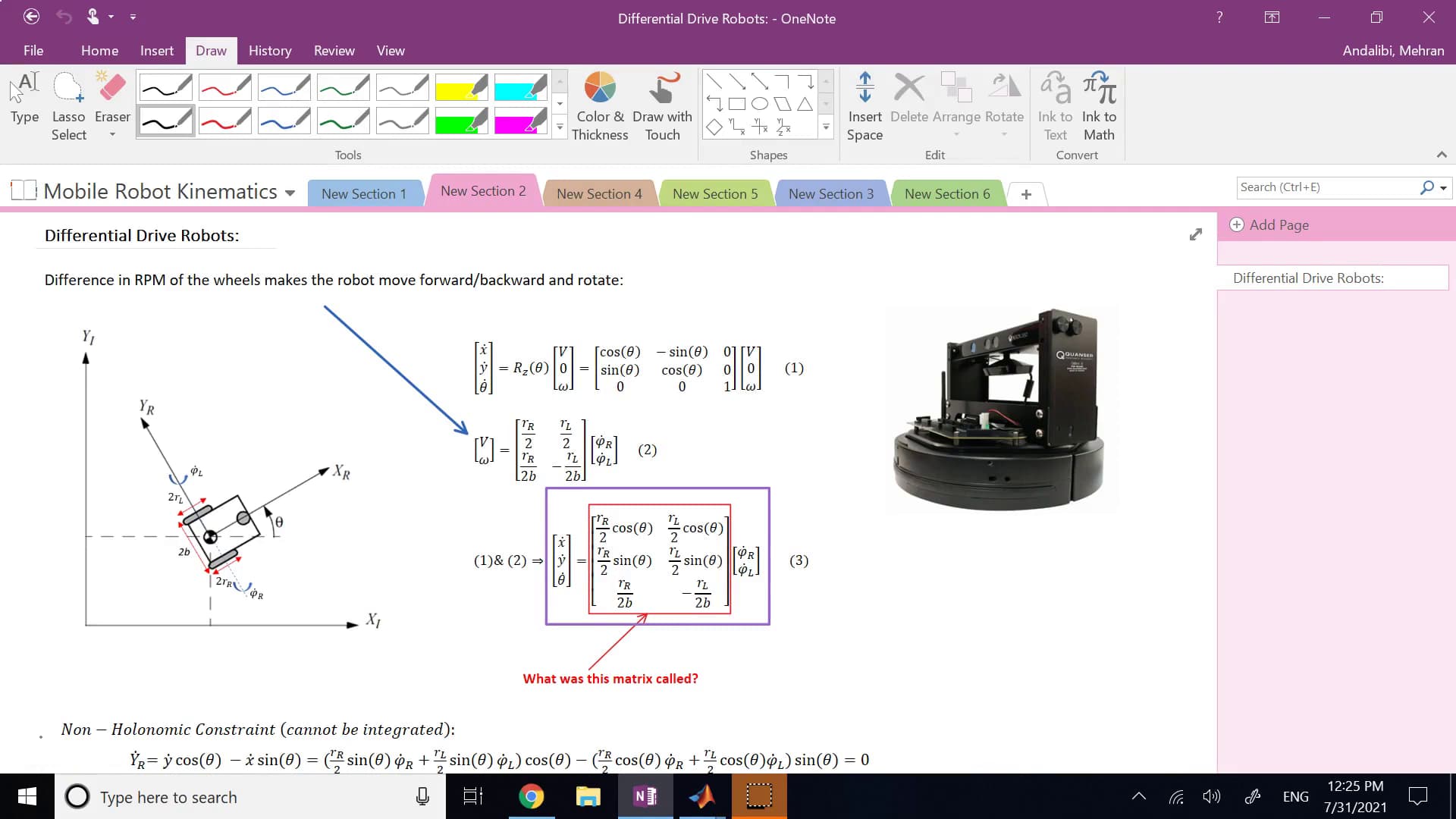Open Color & Thickness options
The image size is (1456, 819).
pos(599,106)
